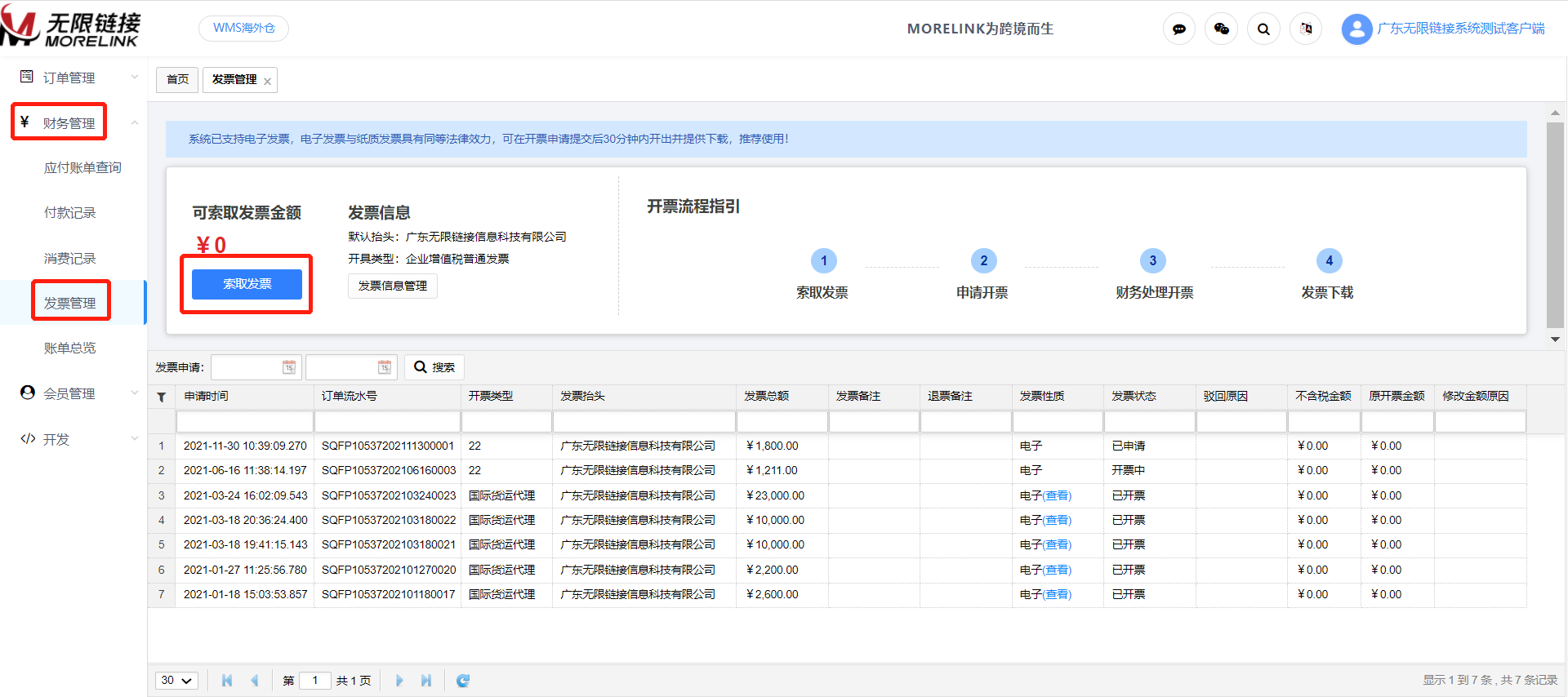Click page number input field
The width and height of the screenshot is (1568, 697).
[315, 681]
